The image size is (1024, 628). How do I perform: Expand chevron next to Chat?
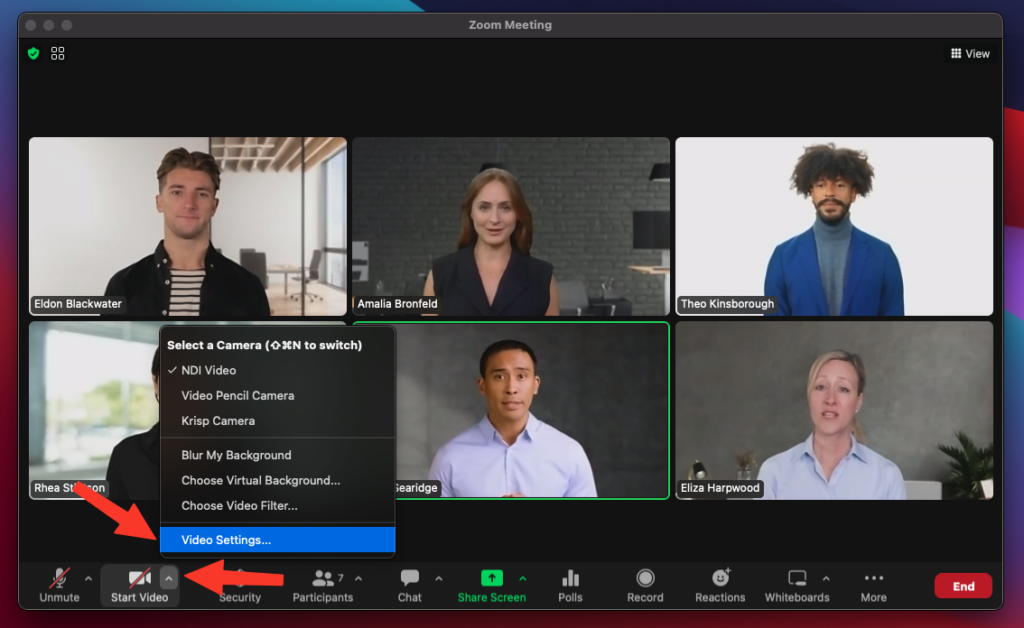click(x=438, y=578)
